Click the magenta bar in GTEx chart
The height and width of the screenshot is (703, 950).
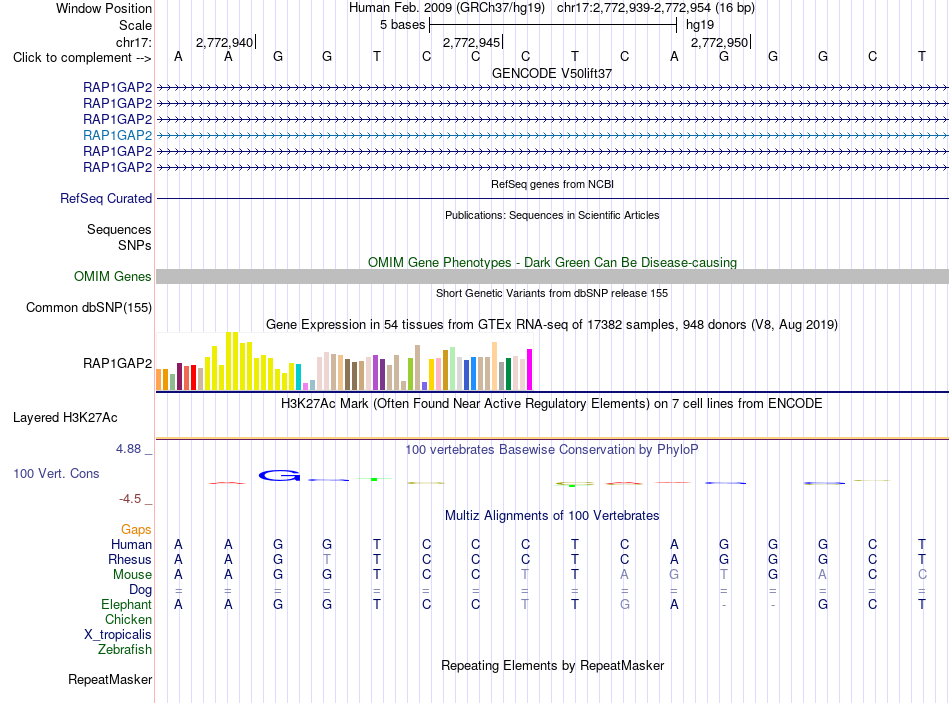(x=530, y=369)
